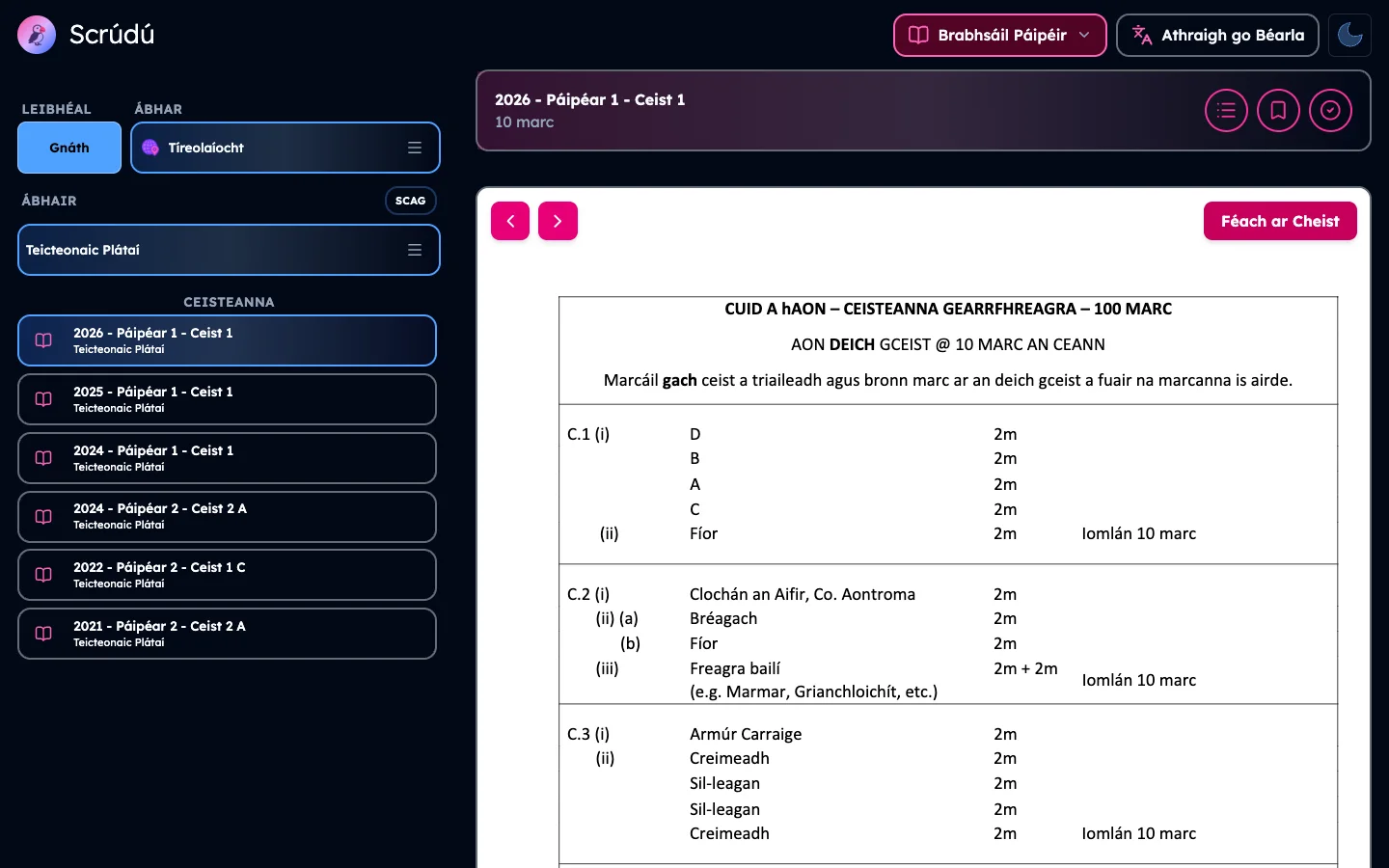Click the Féach ar Cheist button

point(1280,221)
